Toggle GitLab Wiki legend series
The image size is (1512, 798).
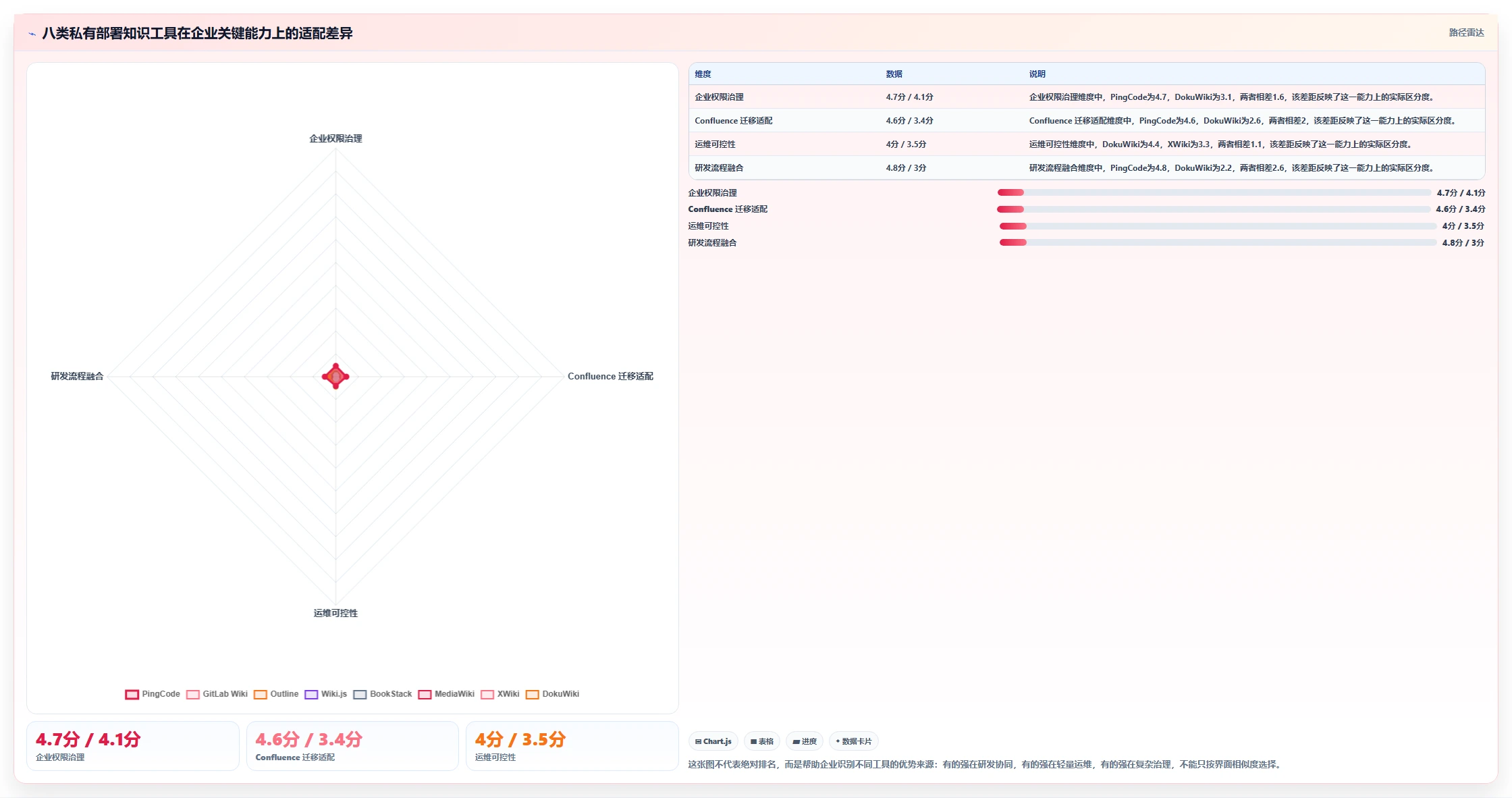click(x=217, y=694)
